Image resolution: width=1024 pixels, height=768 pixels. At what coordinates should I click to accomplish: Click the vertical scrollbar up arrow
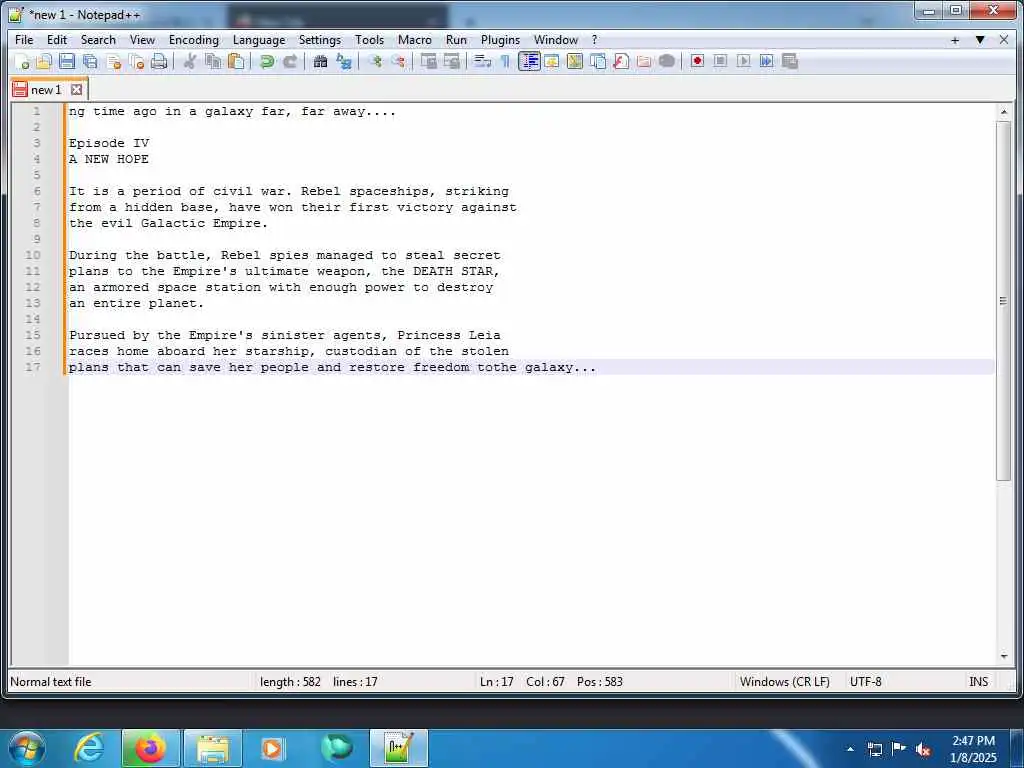click(1003, 112)
